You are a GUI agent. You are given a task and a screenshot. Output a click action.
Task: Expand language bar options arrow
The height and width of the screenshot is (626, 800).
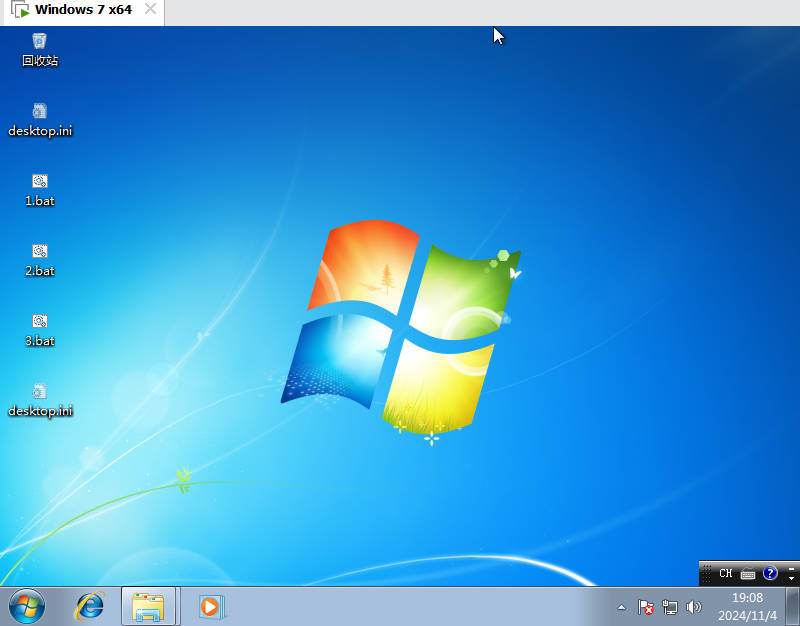tap(791, 579)
